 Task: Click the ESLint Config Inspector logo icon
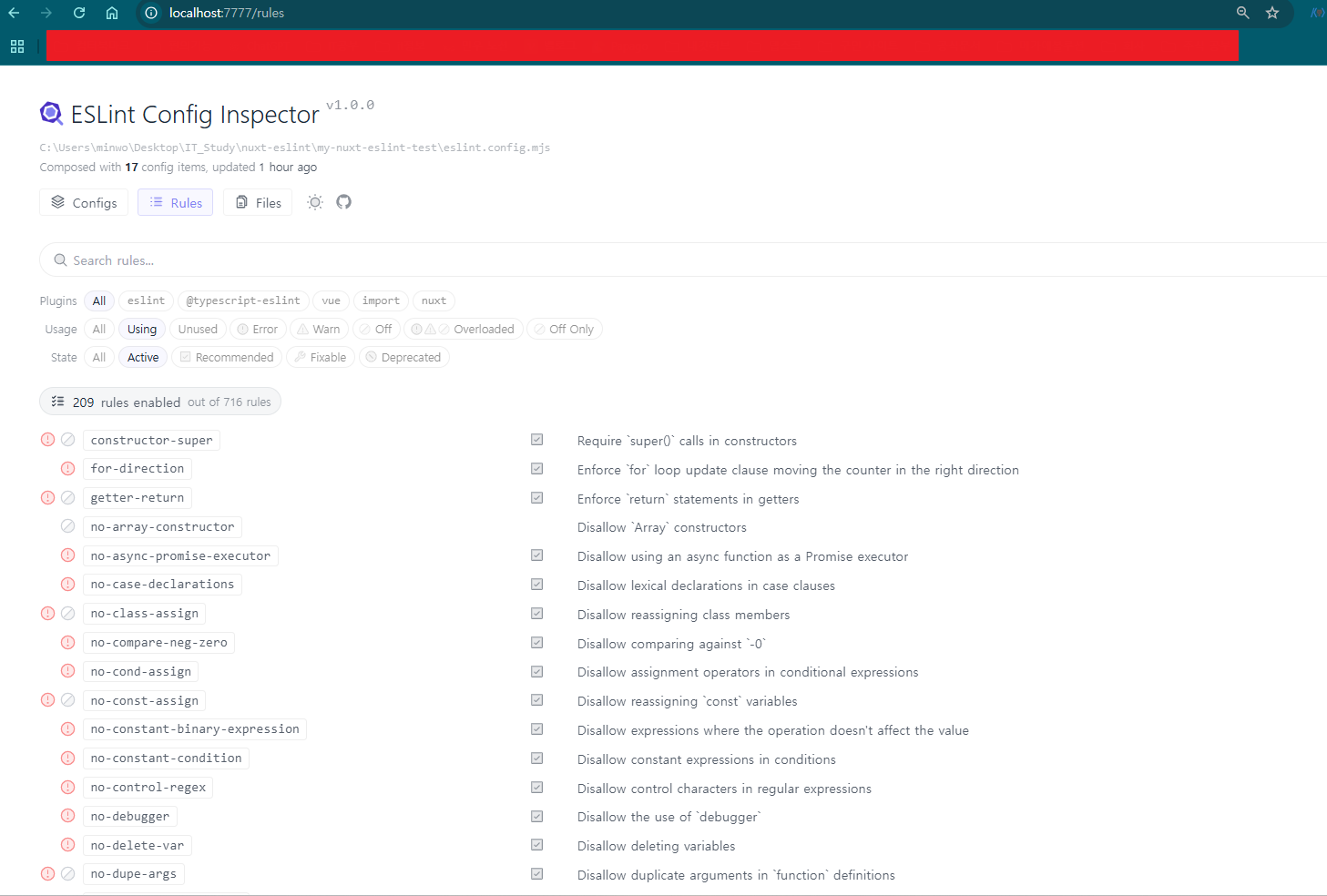pos(52,114)
